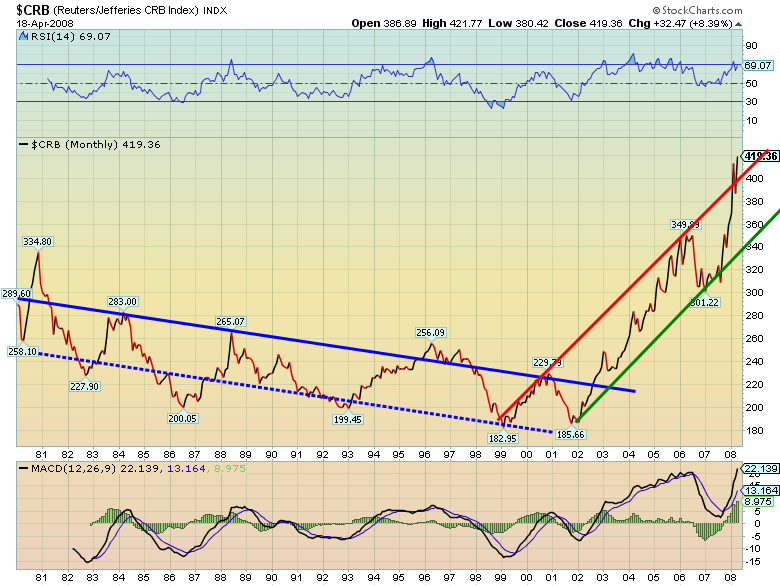Click the 260 level on price axis

click(754, 338)
